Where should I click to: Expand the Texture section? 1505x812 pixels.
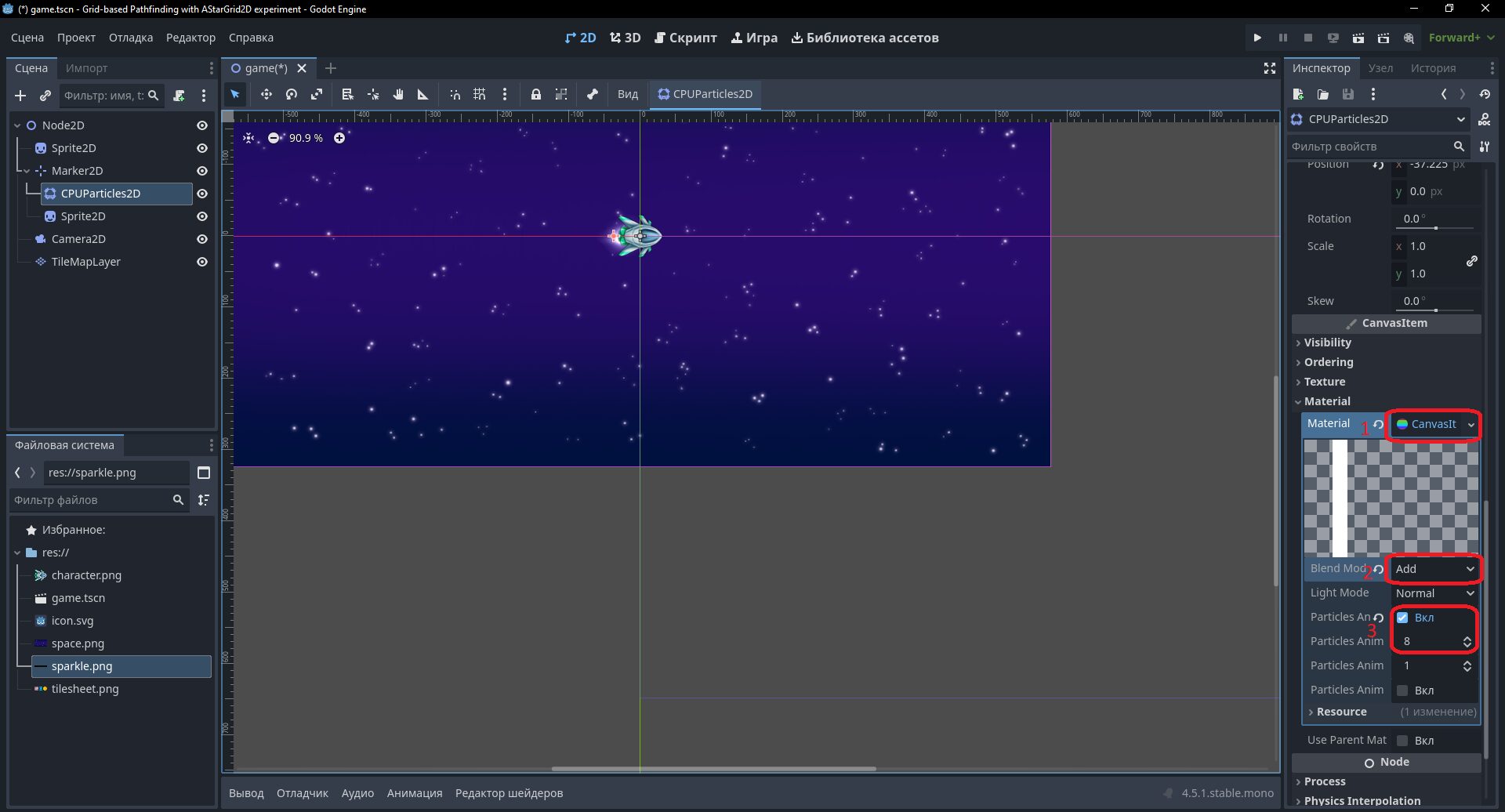1387,382
